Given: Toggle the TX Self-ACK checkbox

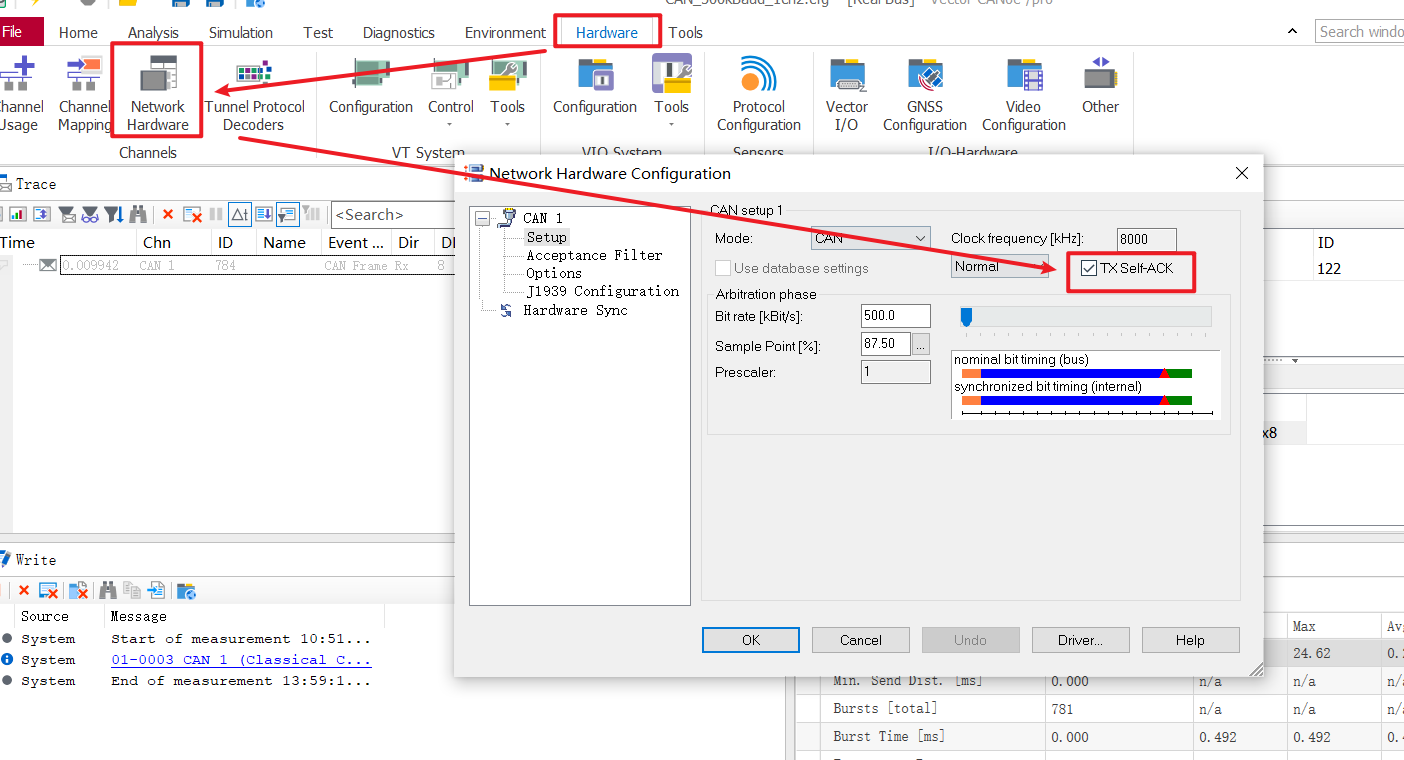Looking at the screenshot, I should coord(1089,268).
